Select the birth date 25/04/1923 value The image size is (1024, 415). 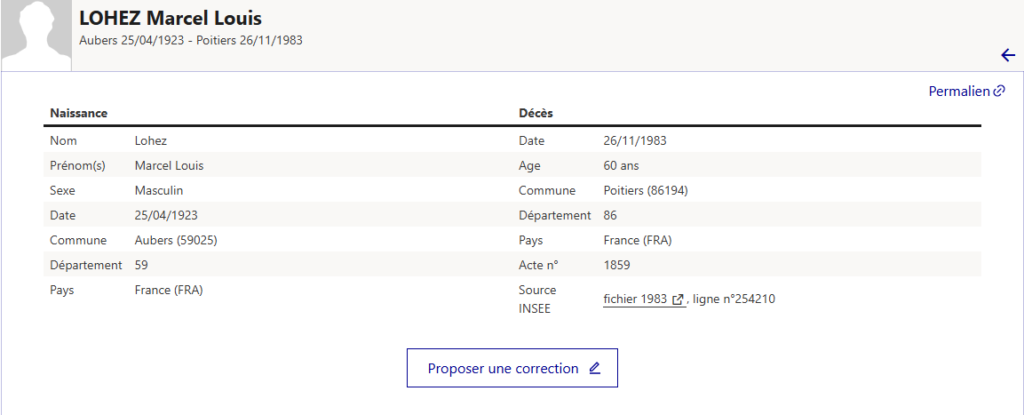click(x=166, y=215)
